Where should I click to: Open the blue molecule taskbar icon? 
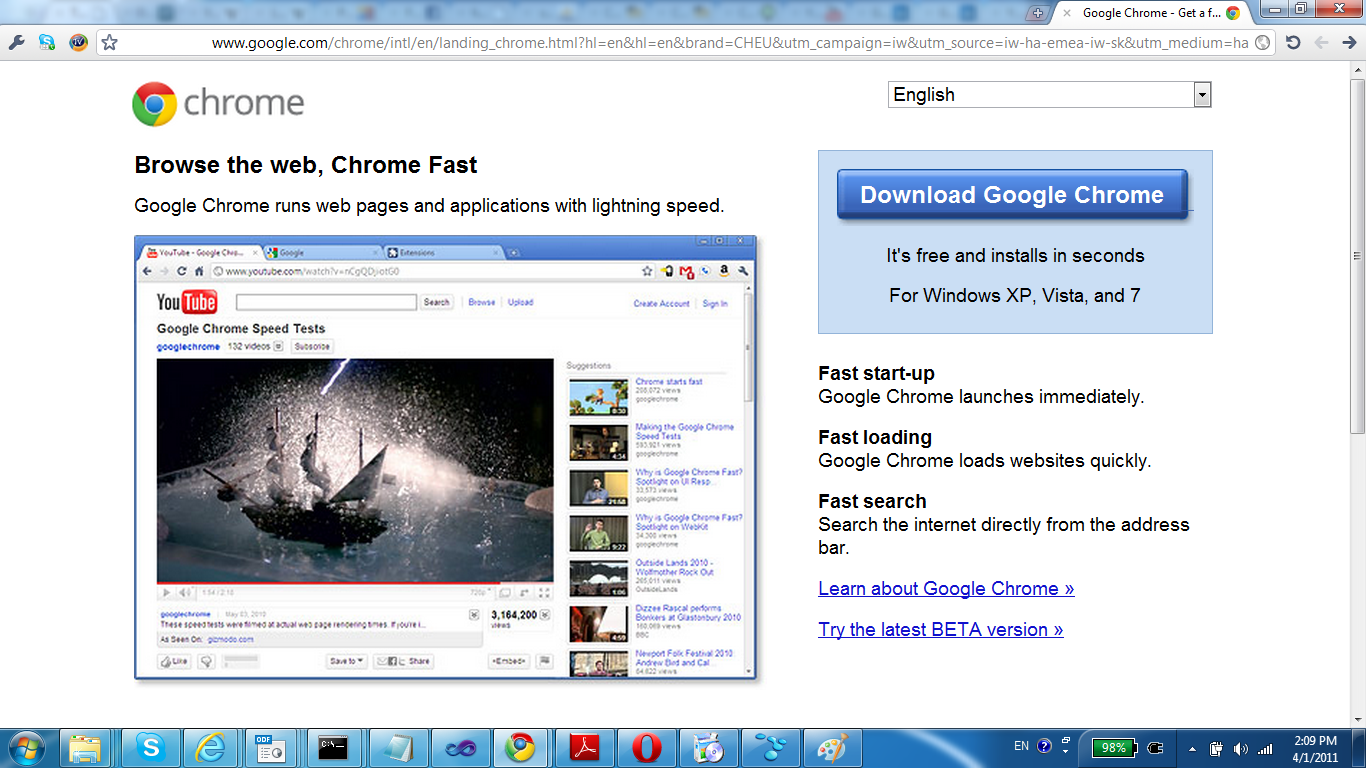click(770, 747)
